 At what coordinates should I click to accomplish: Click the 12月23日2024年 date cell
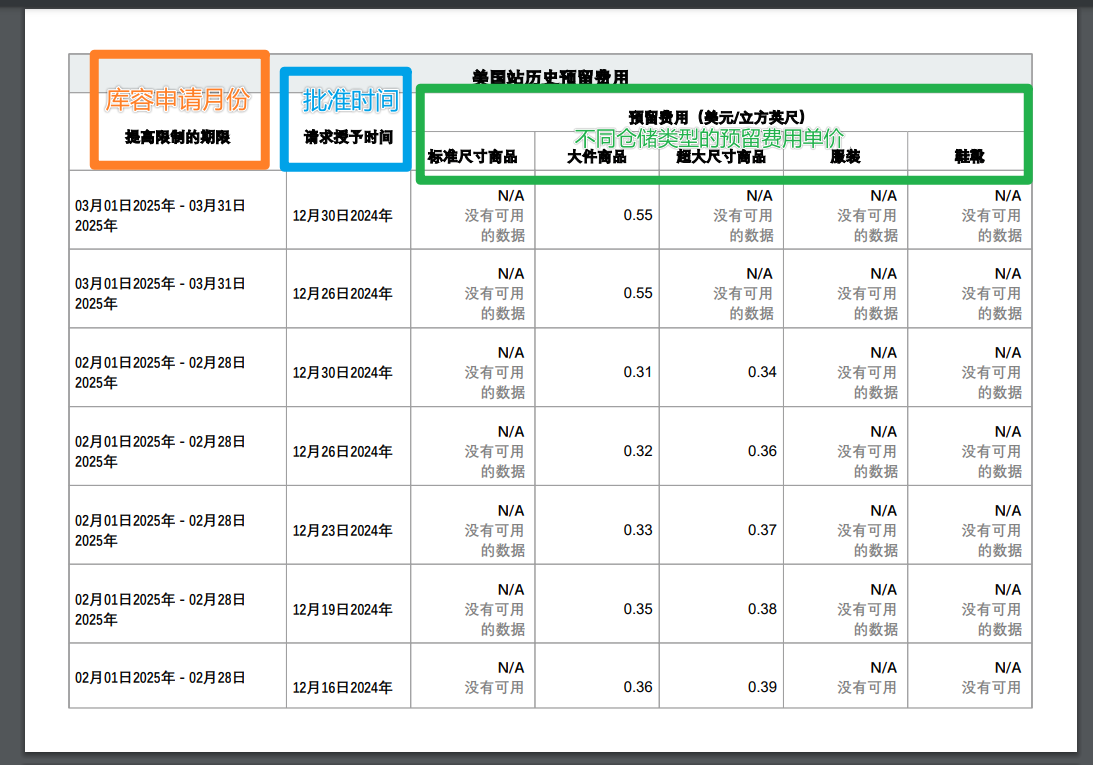pyautogui.click(x=342, y=531)
